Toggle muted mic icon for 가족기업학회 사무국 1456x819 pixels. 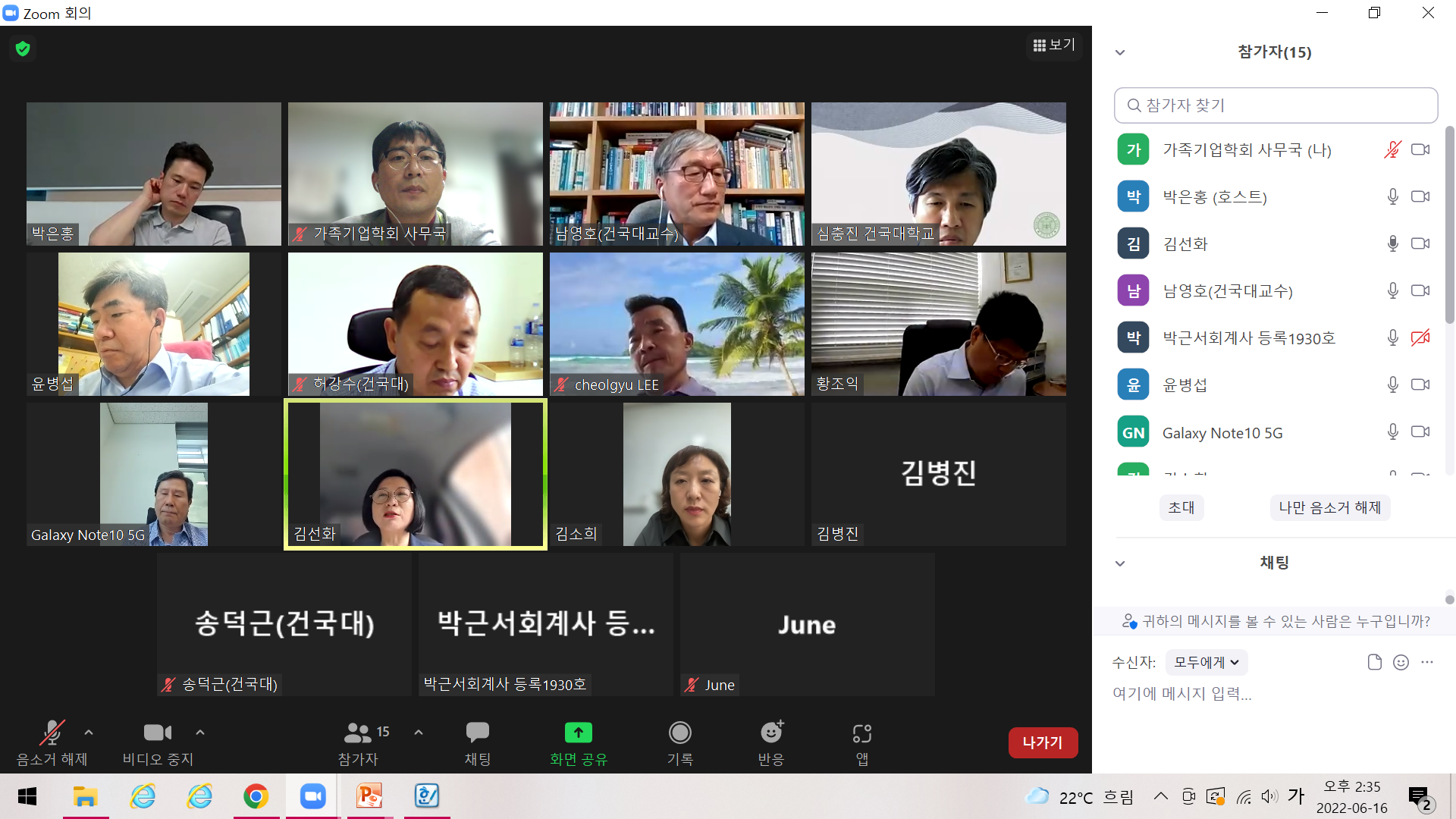pos(1392,149)
